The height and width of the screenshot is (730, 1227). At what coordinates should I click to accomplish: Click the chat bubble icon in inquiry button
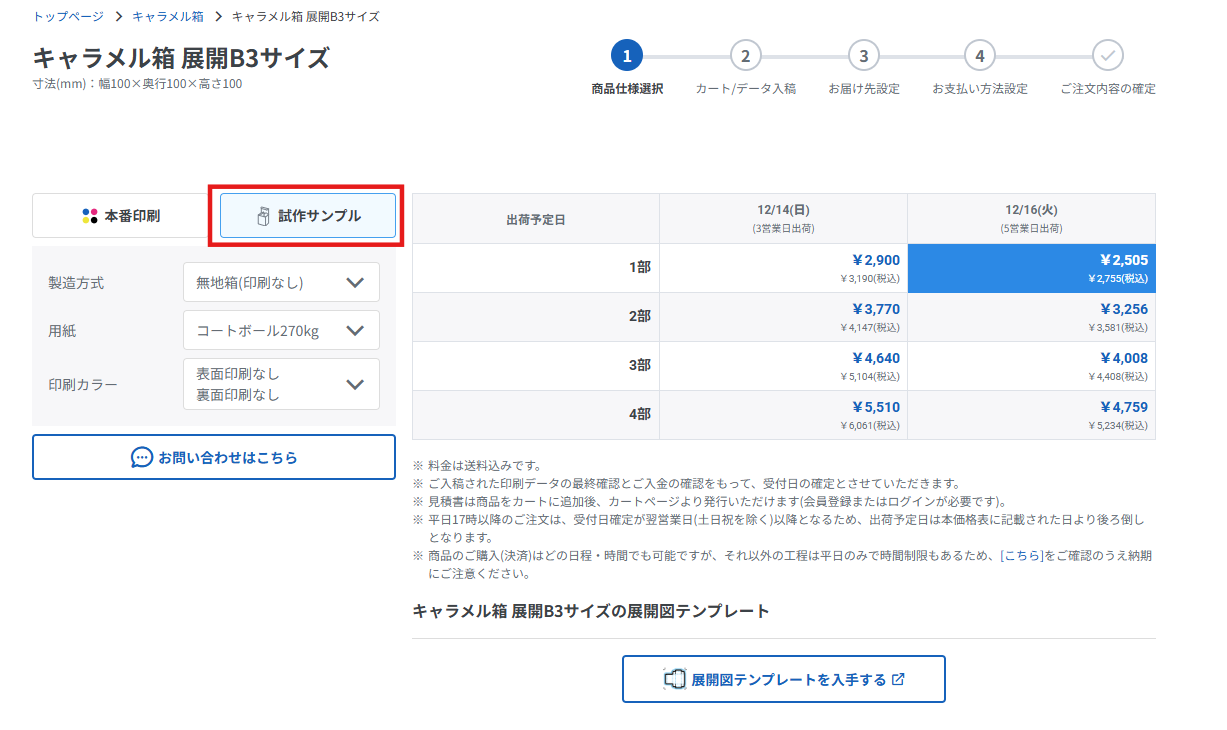(x=142, y=458)
